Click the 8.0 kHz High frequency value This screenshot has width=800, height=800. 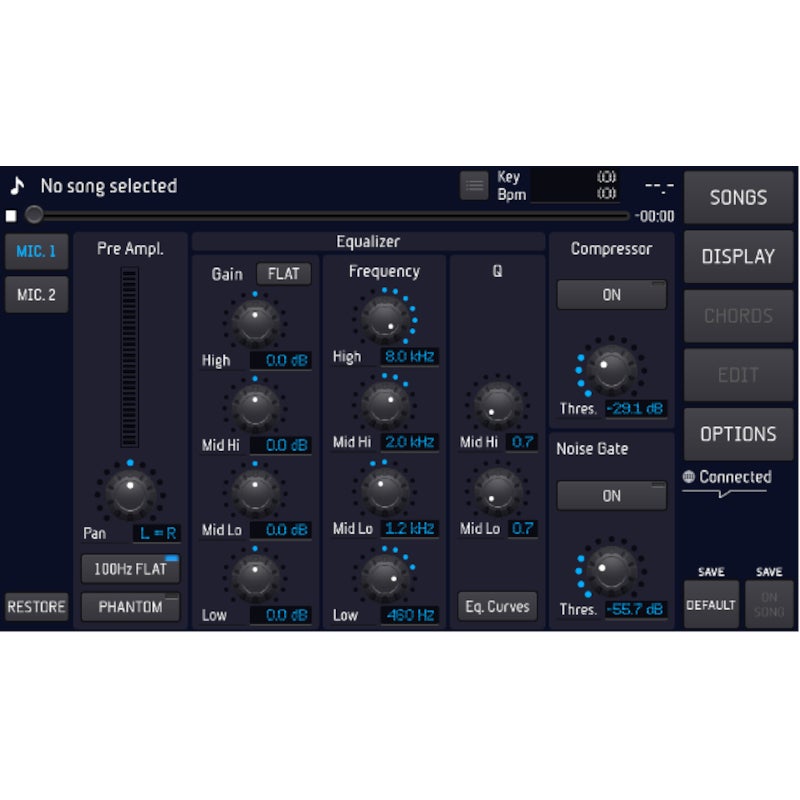[x=410, y=357]
